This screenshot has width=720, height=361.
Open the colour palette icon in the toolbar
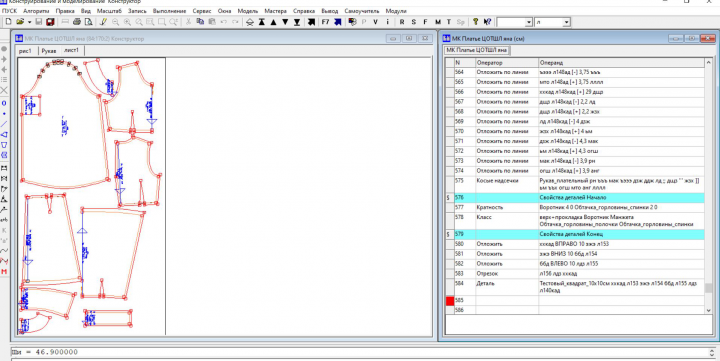point(353,22)
